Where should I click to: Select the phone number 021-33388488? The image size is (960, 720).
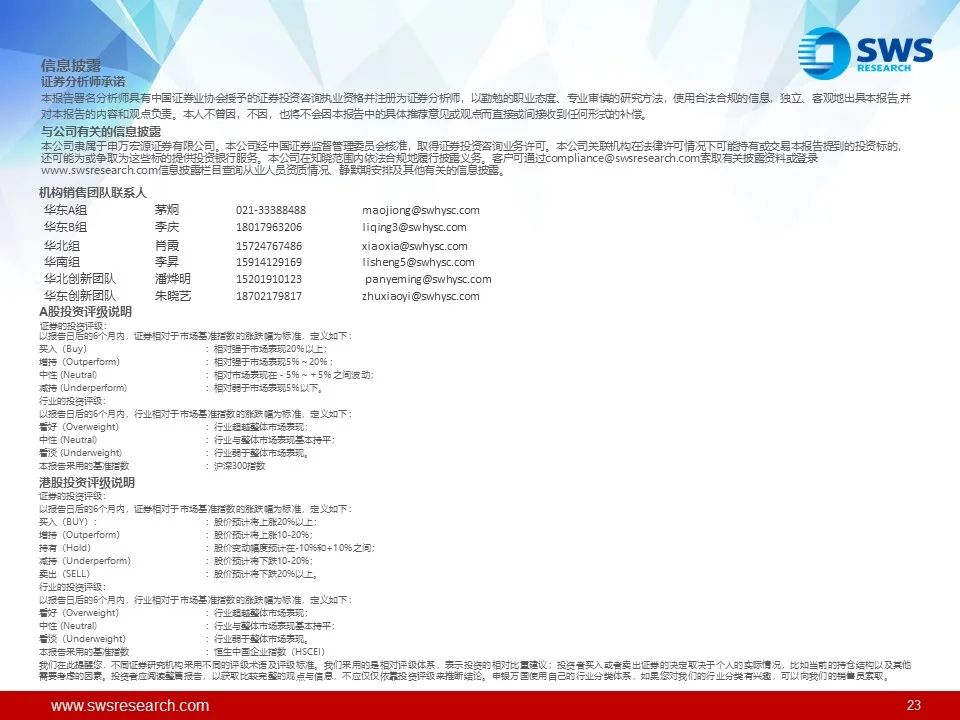coord(271,210)
